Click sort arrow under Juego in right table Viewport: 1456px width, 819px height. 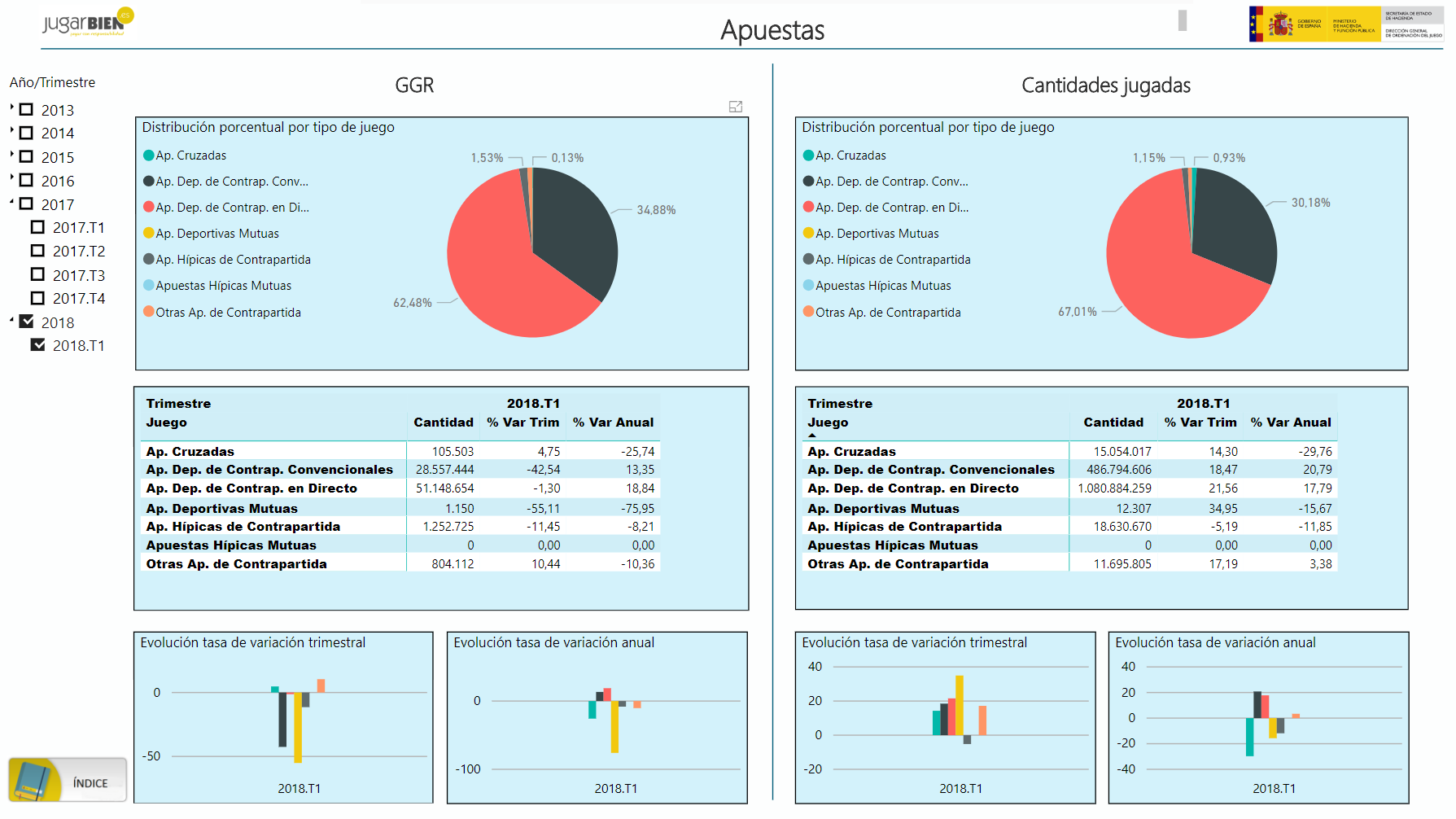point(811,436)
